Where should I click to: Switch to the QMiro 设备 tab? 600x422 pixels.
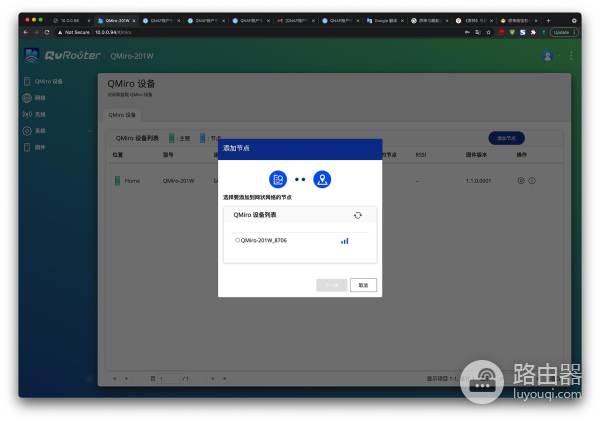(x=124, y=115)
